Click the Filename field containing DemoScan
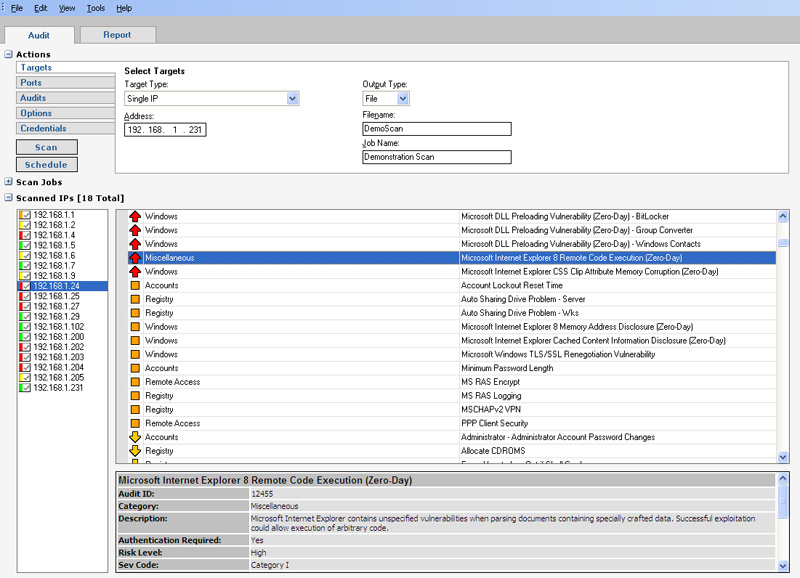Screen dimensions: 800x578 (x=437, y=129)
